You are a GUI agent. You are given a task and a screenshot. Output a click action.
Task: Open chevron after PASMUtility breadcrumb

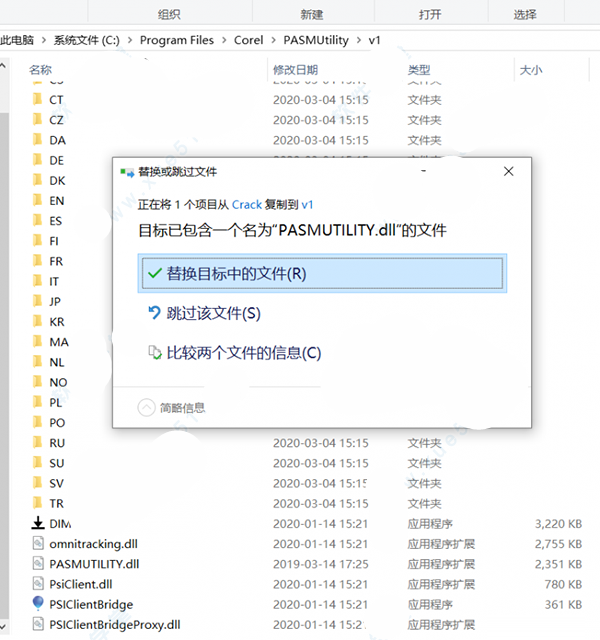coord(359,40)
